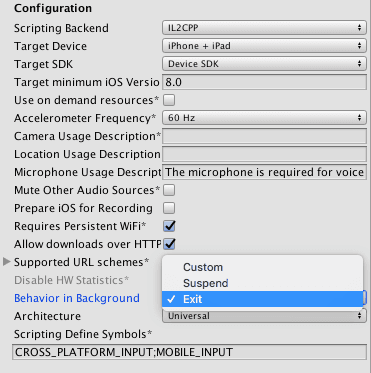The image size is (371, 373).
Task: Open the Accelerometer Frequency dropdown
Action: pyautogui.click(x=264, y=118)
